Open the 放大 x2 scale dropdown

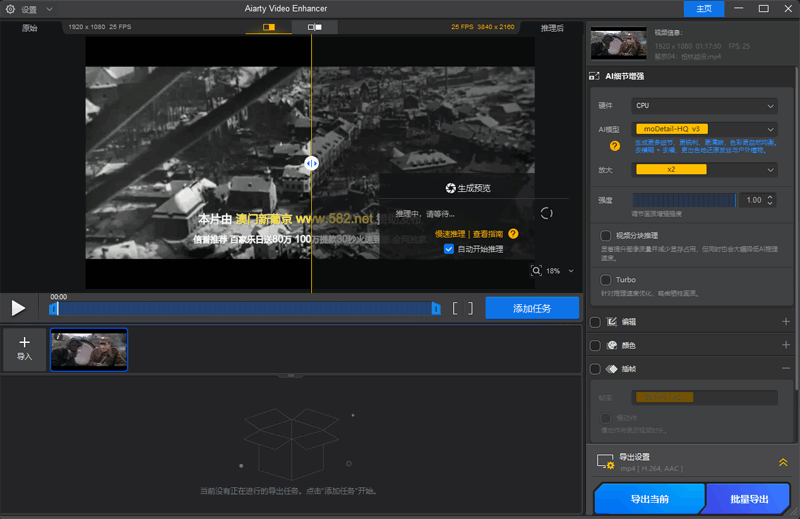705,170
